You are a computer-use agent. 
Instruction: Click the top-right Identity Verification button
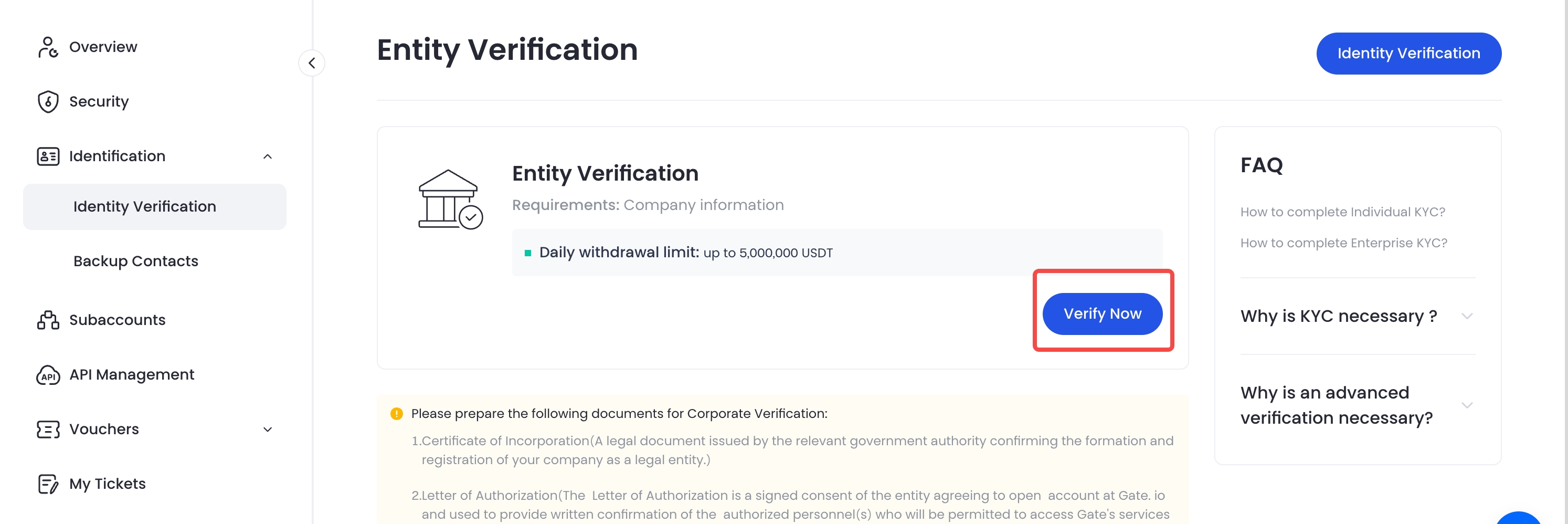(1408, 54)
